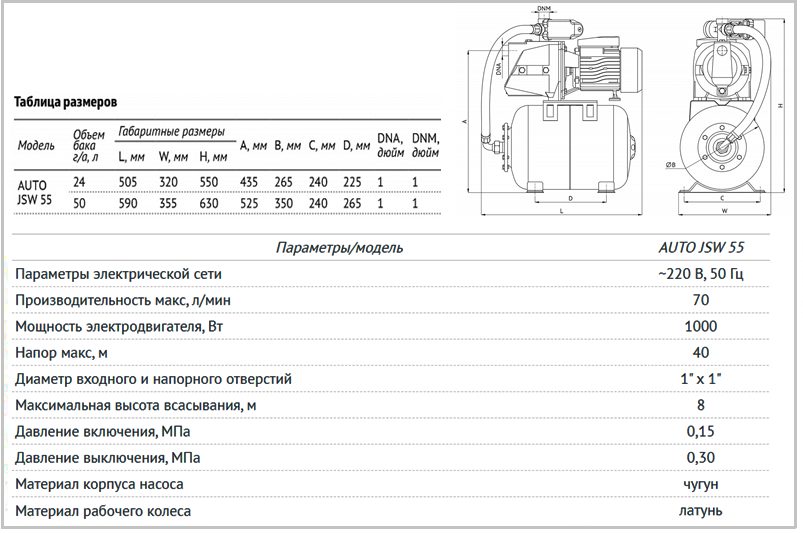Image resolution: width=803 pixels, height=533 pixels.
Task: Click 'Производительность макс, л/мин' row label
Action: 123,300
